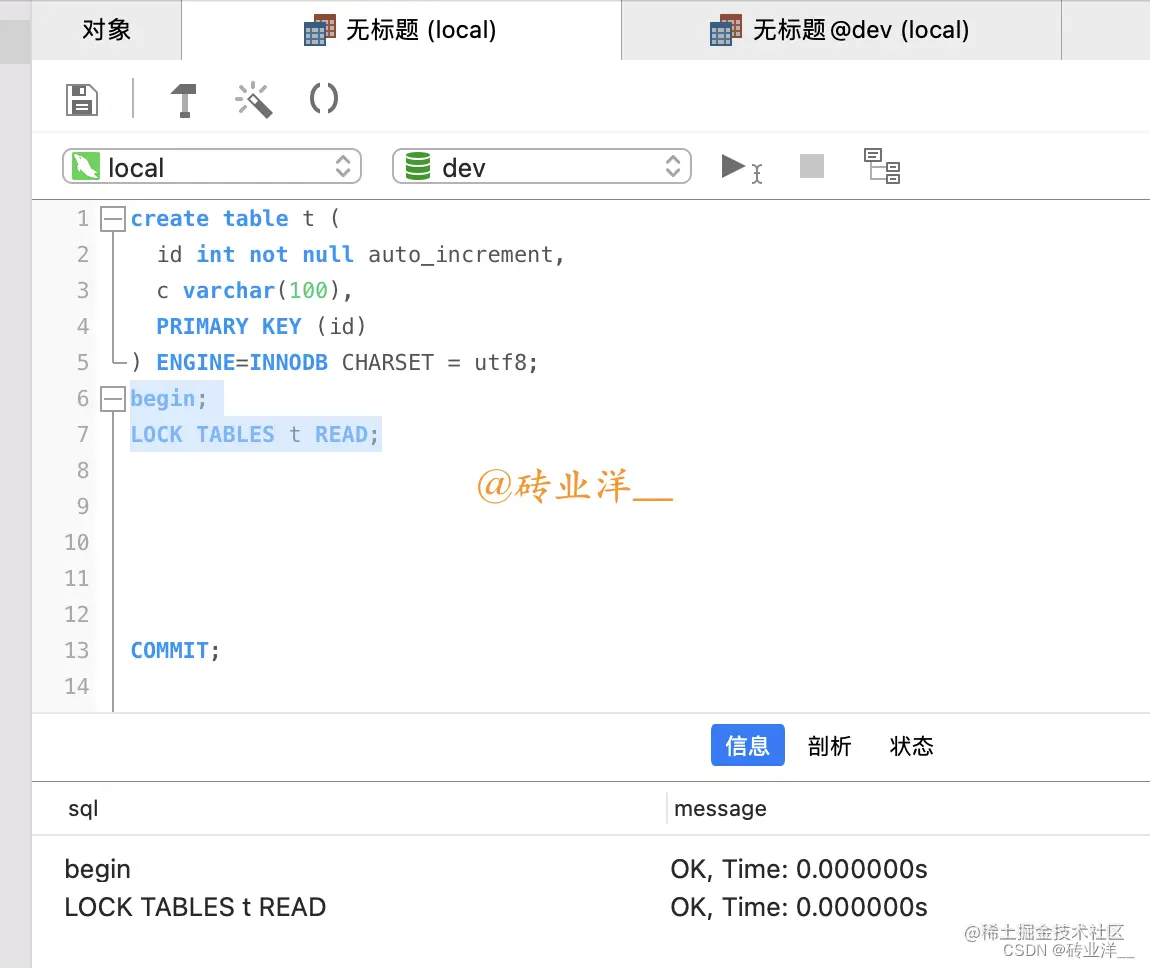Select the LOCK TABLES t READ result row
Image resolution: width=1150 pixels, height=968 pixels.
pos(590,907)
